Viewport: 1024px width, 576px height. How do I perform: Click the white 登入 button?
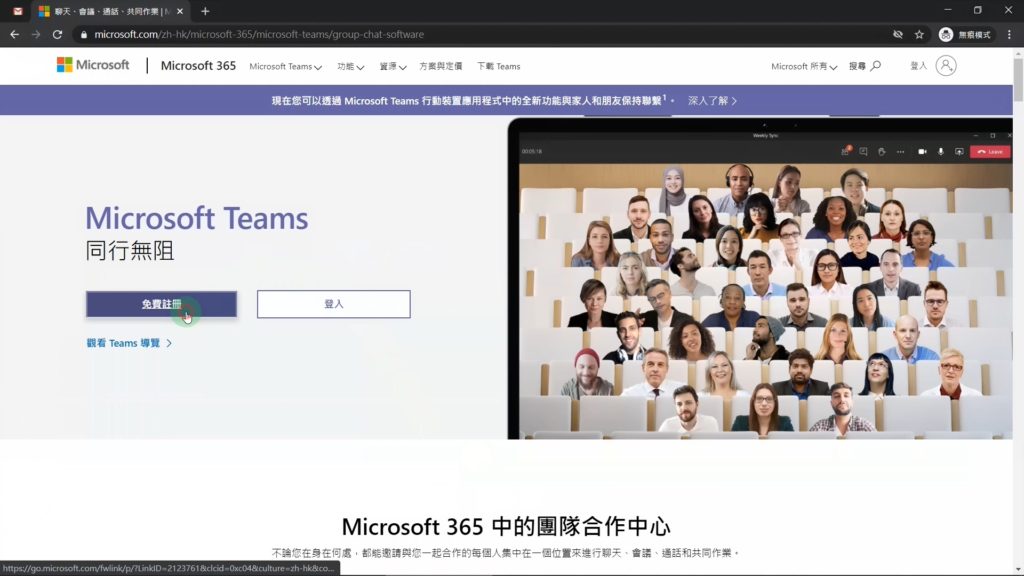[x=334, y=304]
